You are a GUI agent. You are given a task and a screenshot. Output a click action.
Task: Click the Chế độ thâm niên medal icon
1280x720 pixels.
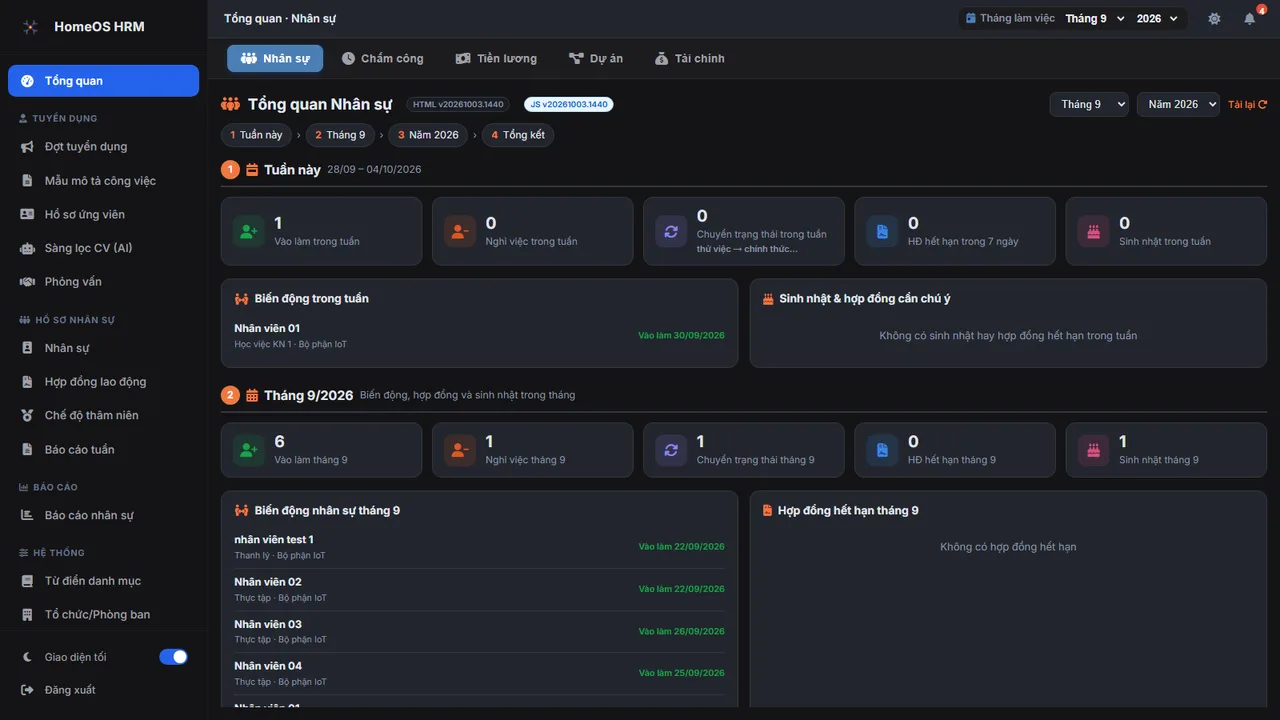pyautogui.click(x=27, y=416)
